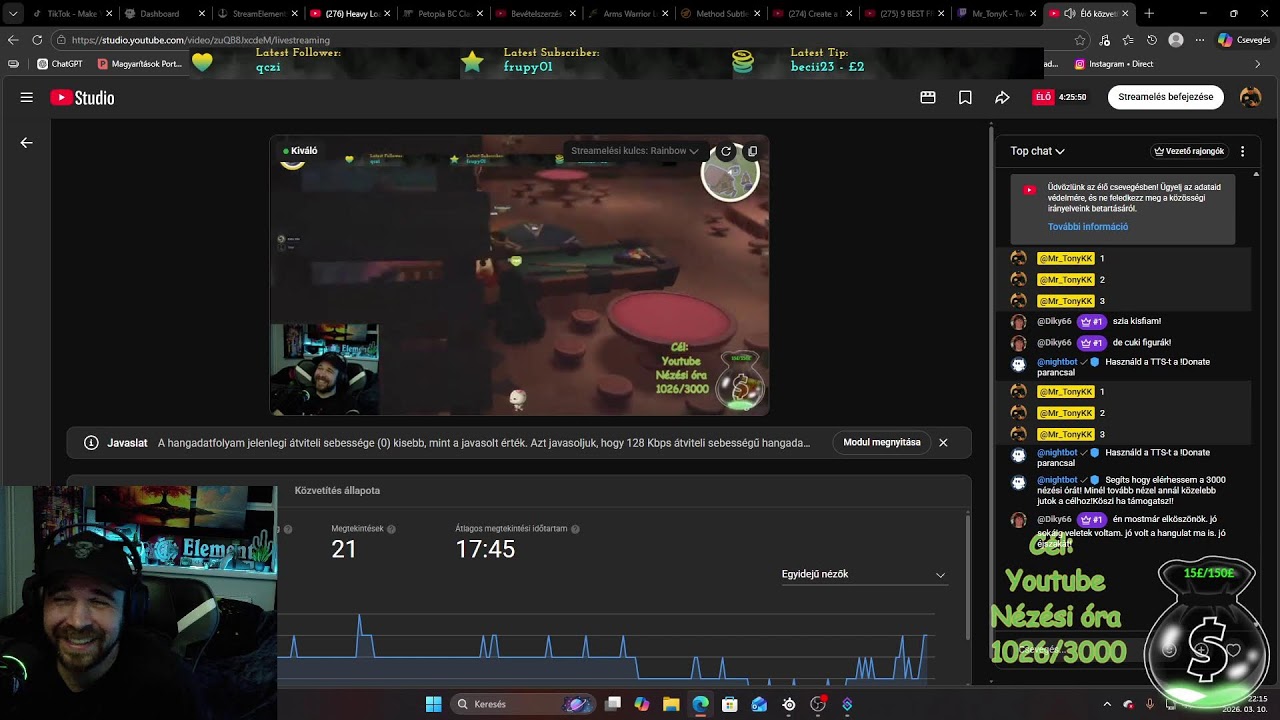Switch to the Petopia BC browser tab

(x=445, y=14)
